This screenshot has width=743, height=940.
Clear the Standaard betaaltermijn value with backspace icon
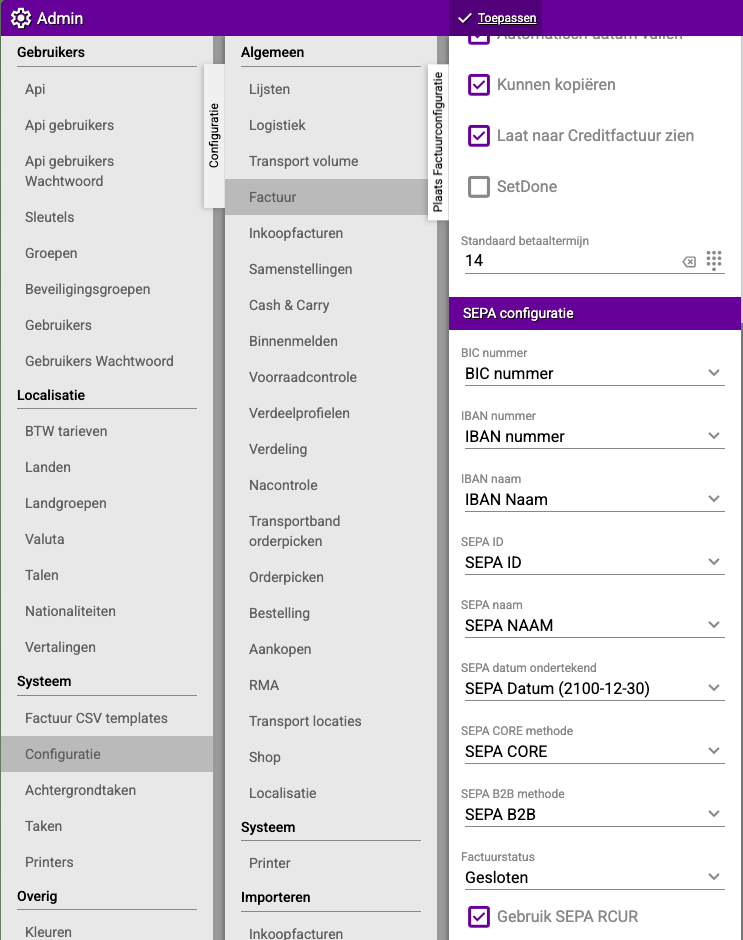690,261
